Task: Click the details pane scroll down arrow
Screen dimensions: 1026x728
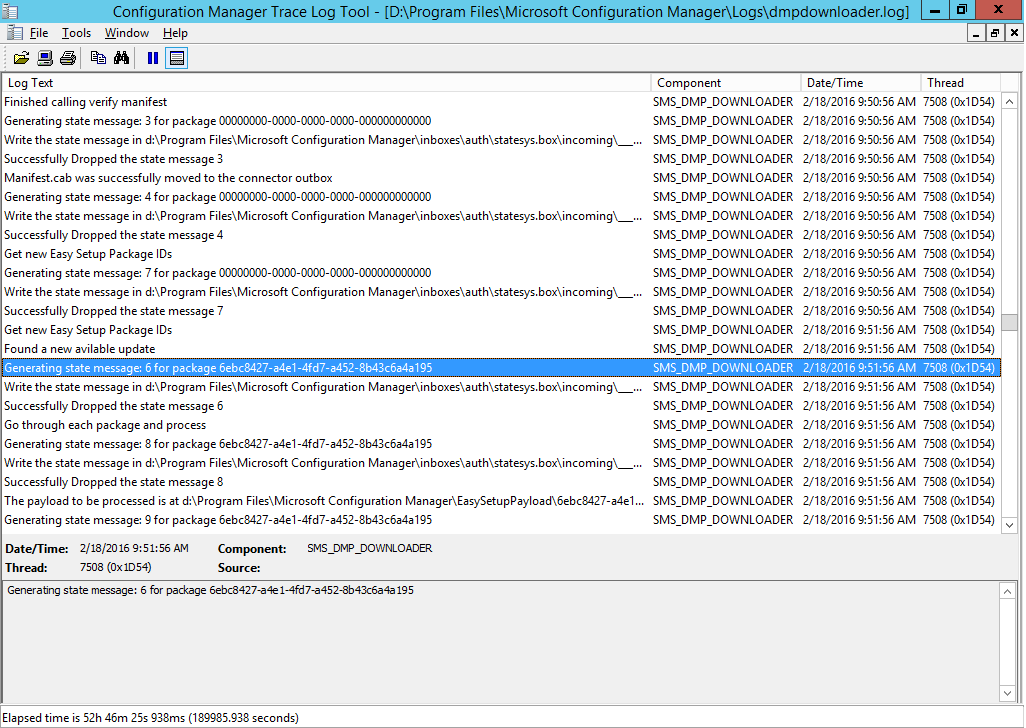Action: (1008, 693)
